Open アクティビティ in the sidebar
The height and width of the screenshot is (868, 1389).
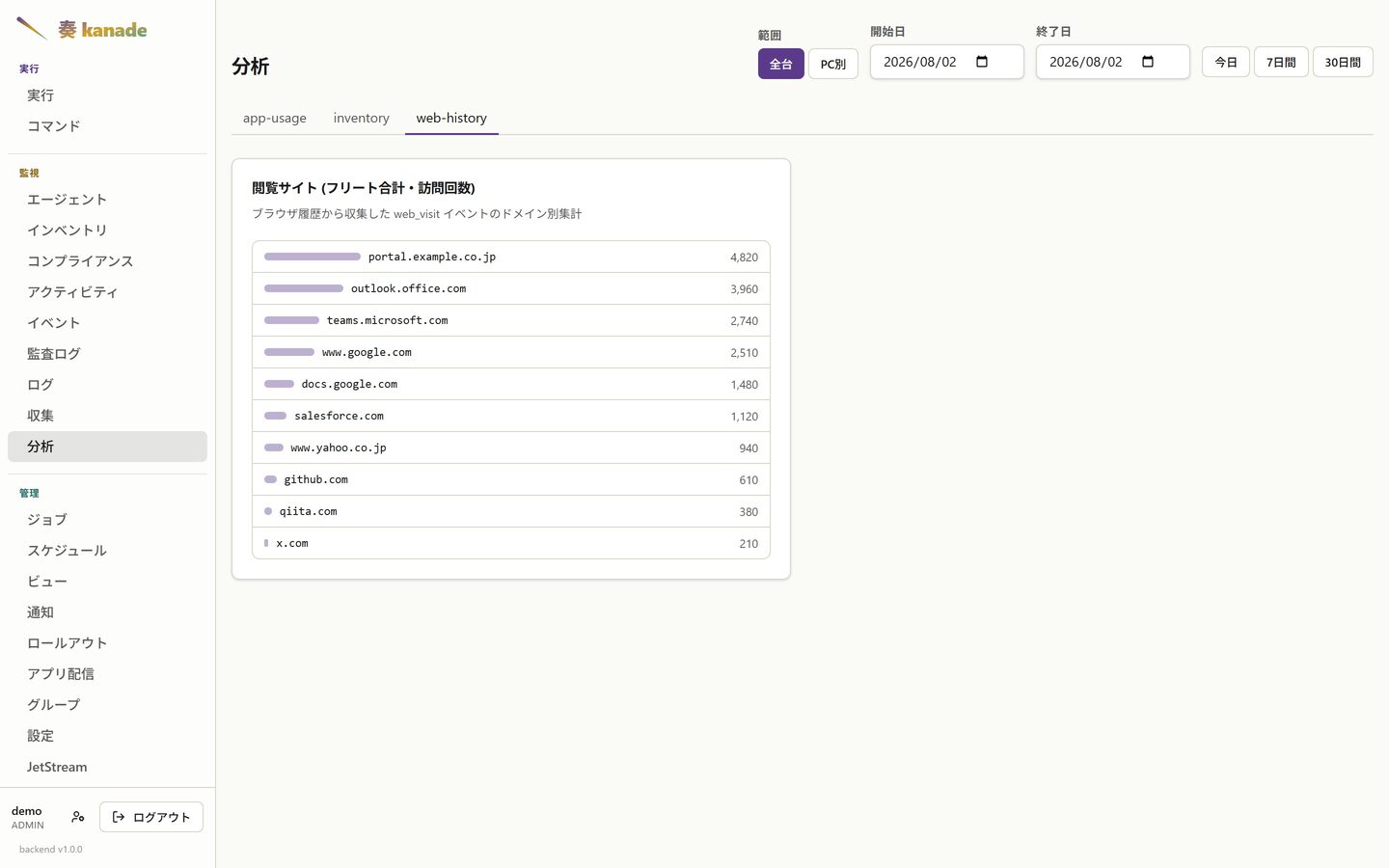107,292
